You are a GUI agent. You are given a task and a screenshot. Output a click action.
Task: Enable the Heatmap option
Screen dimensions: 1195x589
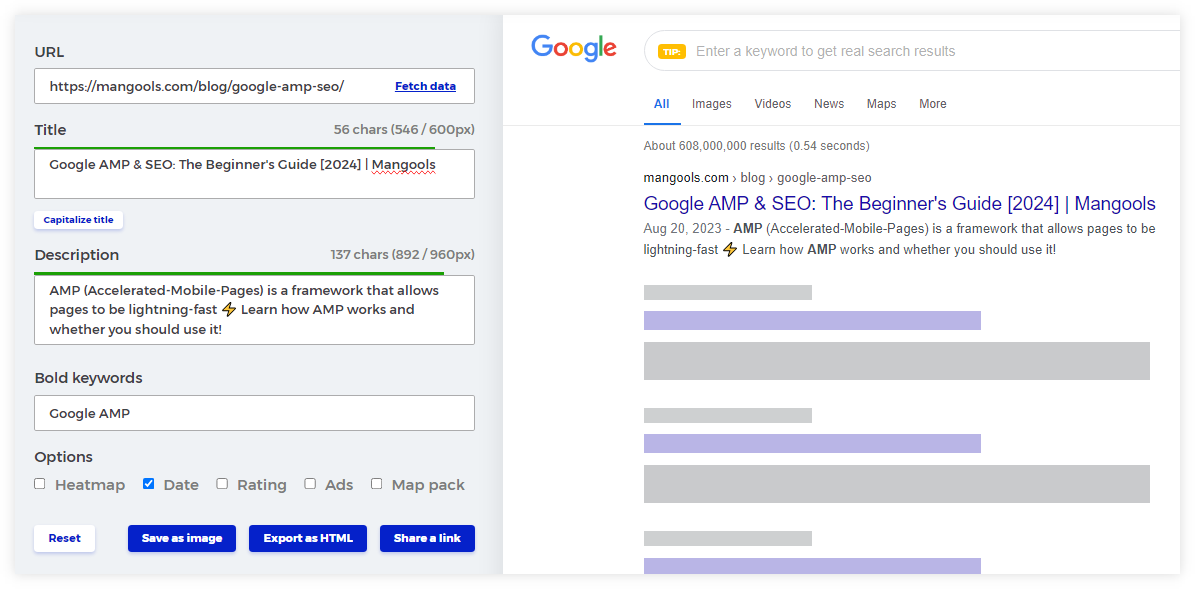[39, 483]
